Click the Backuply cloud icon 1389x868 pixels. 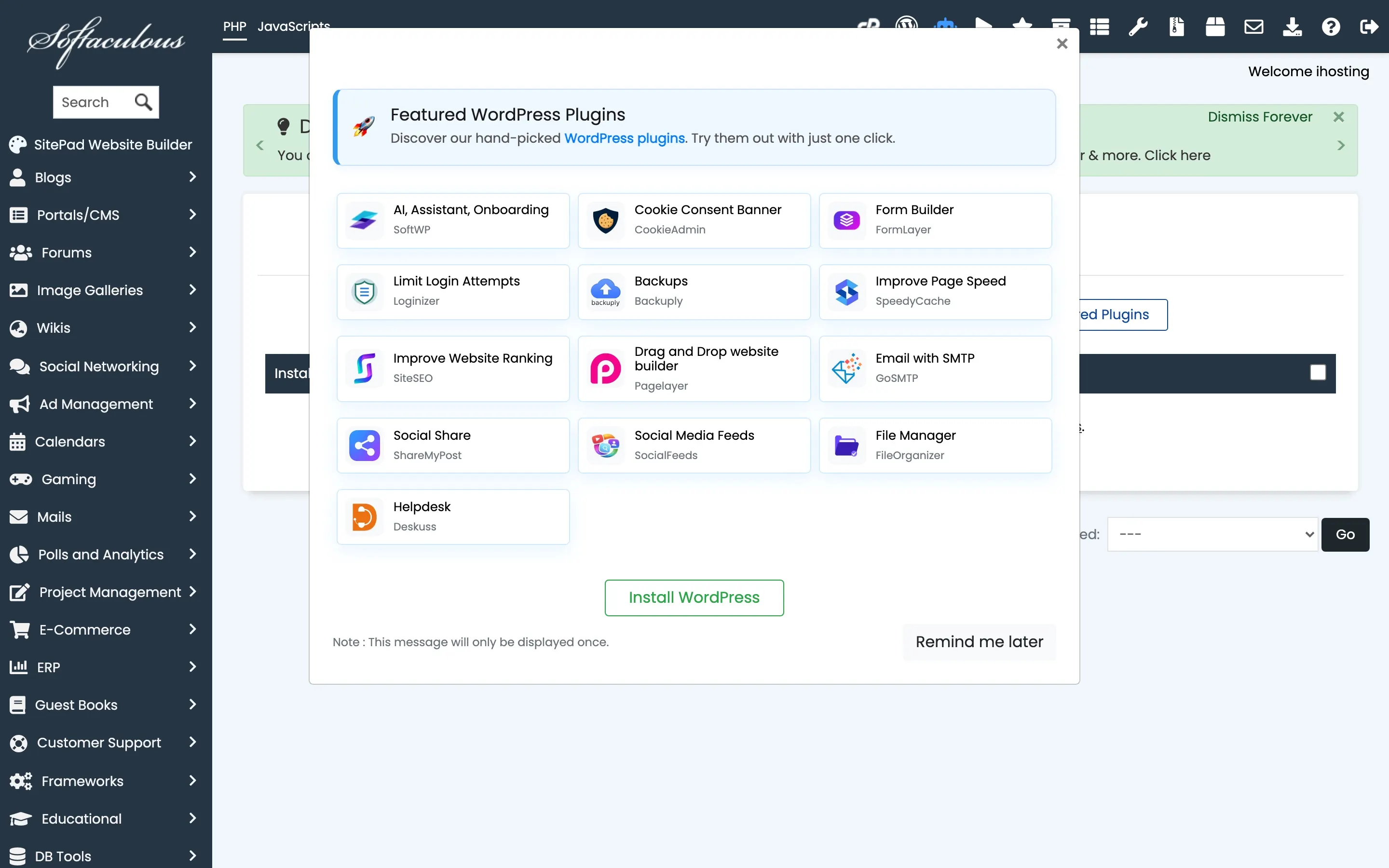pyautogui.click(x=605, y=292)
